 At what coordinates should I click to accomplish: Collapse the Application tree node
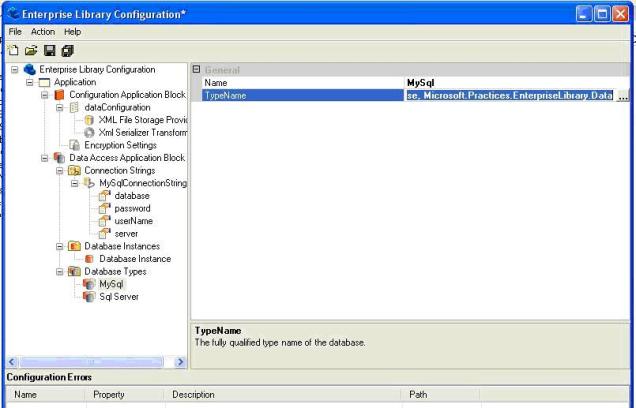pyautogui.click(x=30, y=82)
